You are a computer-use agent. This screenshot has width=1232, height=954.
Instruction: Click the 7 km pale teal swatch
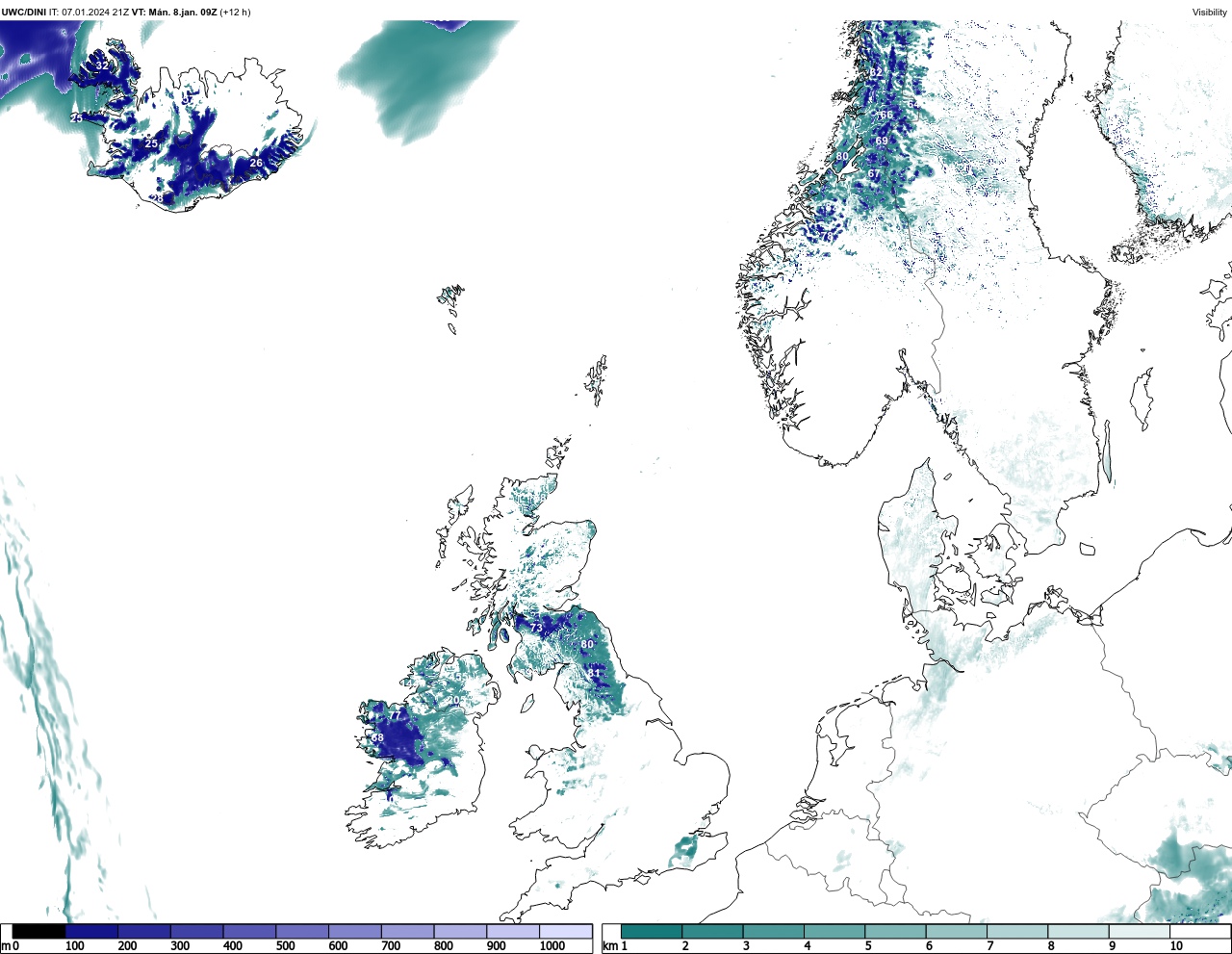tap(1016, 932)
